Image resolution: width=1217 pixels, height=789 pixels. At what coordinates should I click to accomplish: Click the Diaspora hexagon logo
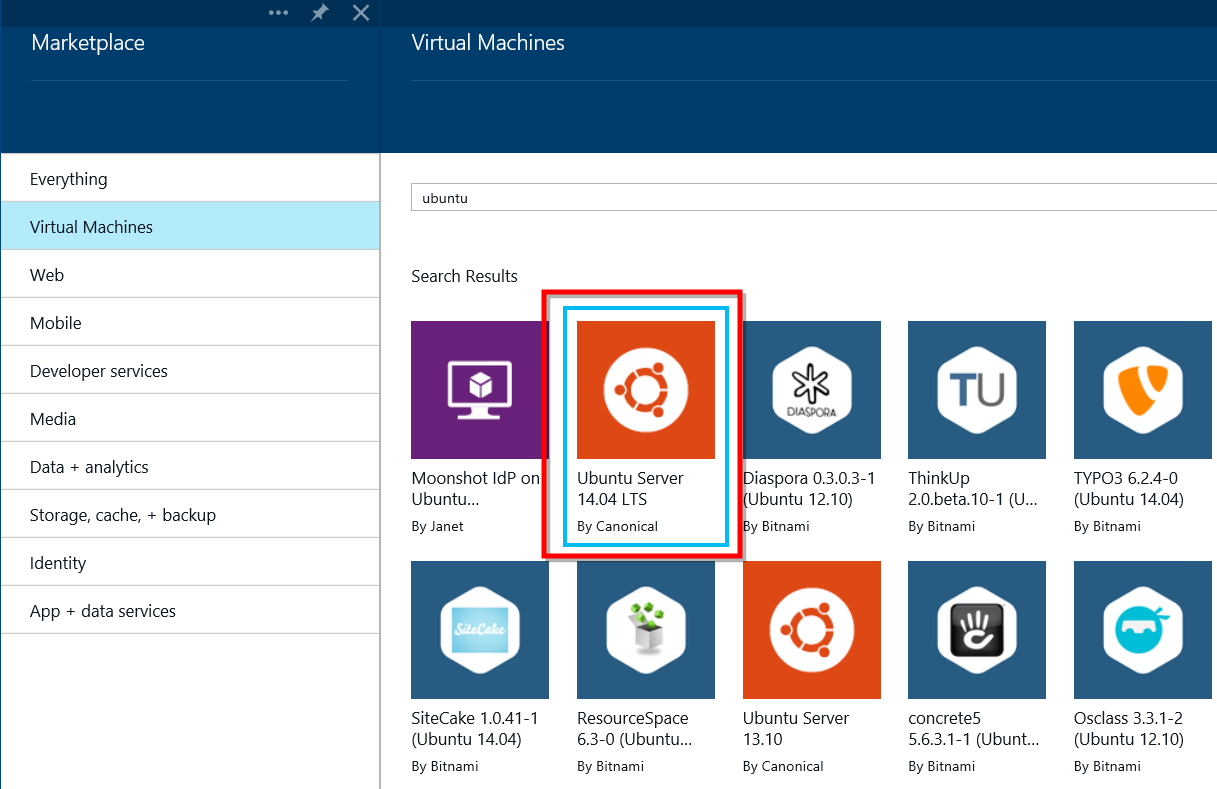click(811, 390)
